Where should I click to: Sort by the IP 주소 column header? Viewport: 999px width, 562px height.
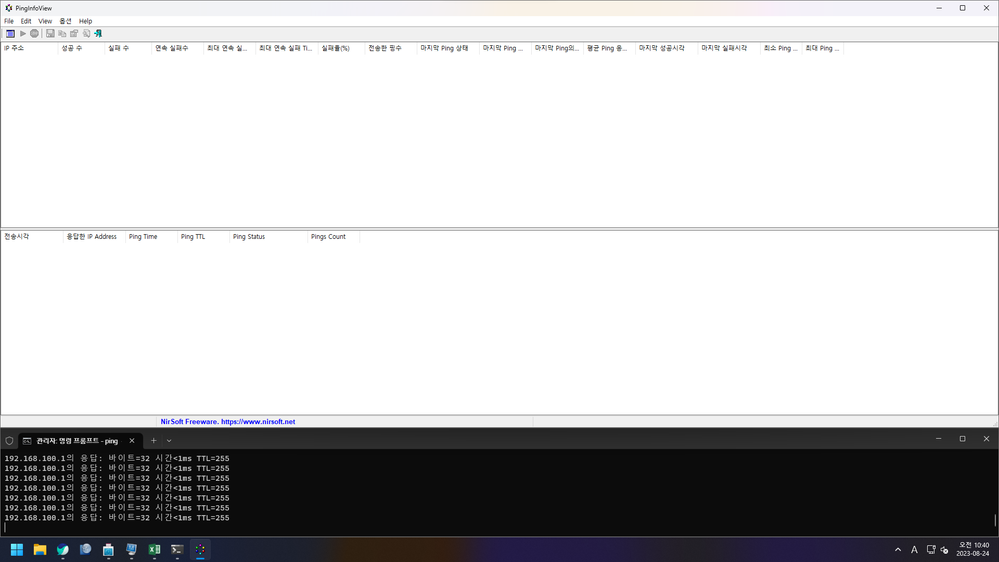tap(29, 48)
